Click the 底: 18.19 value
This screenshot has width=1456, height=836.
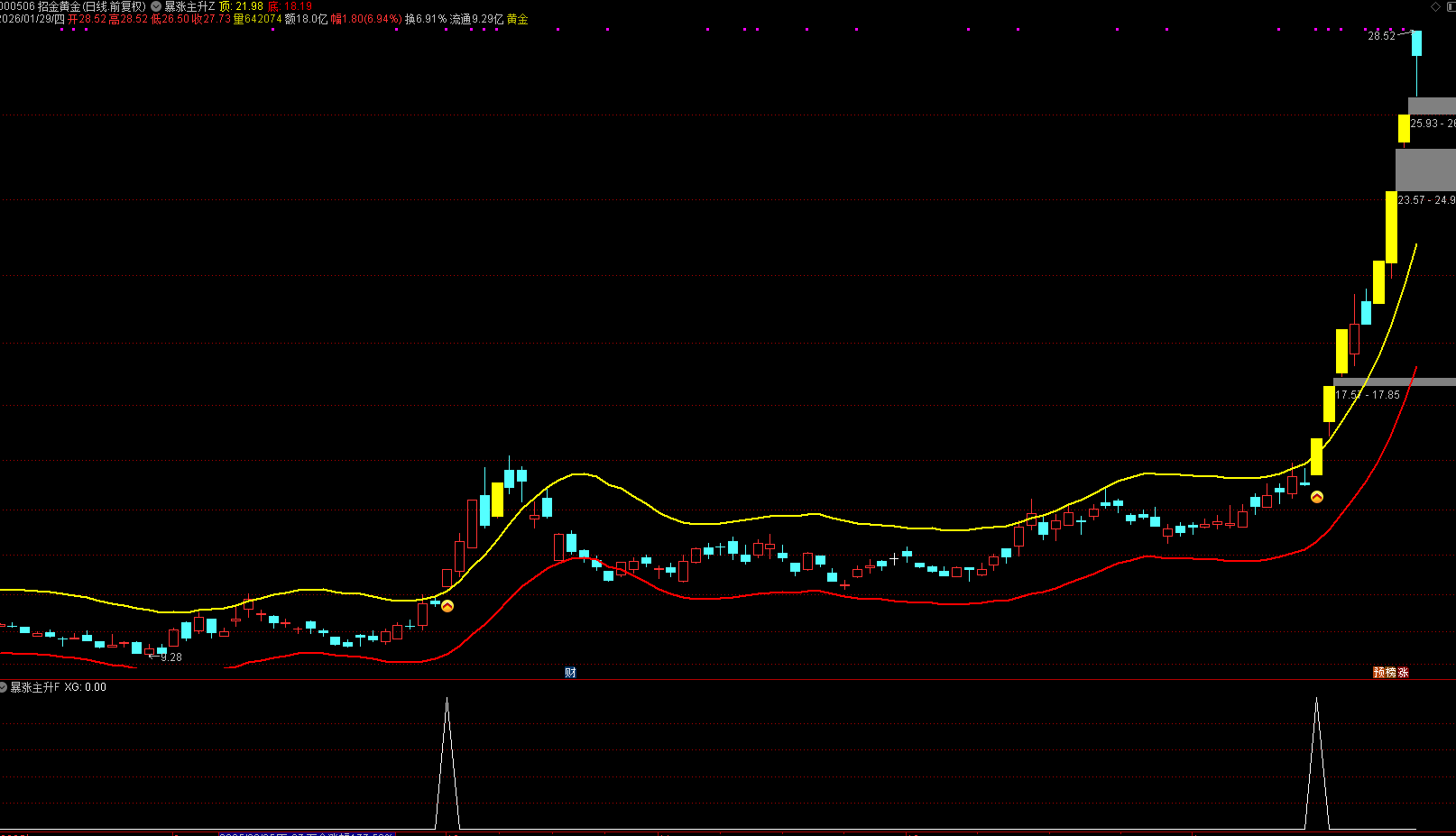pos(290,6)
